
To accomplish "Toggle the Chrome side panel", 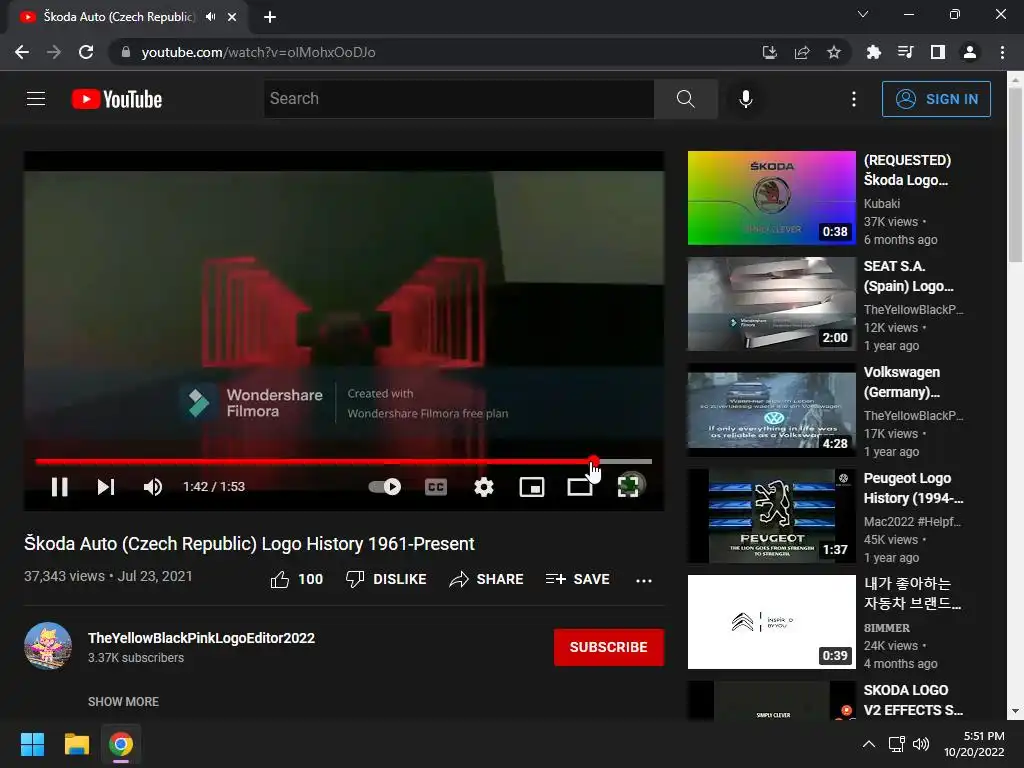I will (x=937, y=52).
